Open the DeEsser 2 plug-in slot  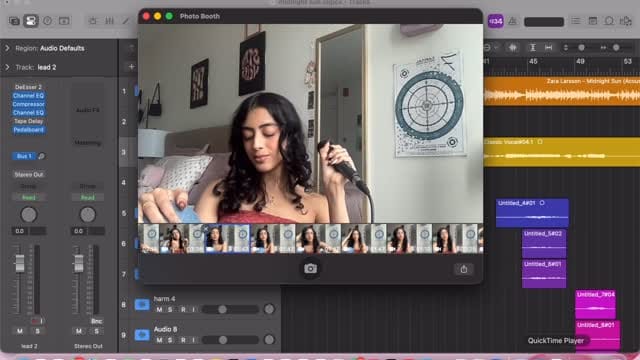click(28, 87)
